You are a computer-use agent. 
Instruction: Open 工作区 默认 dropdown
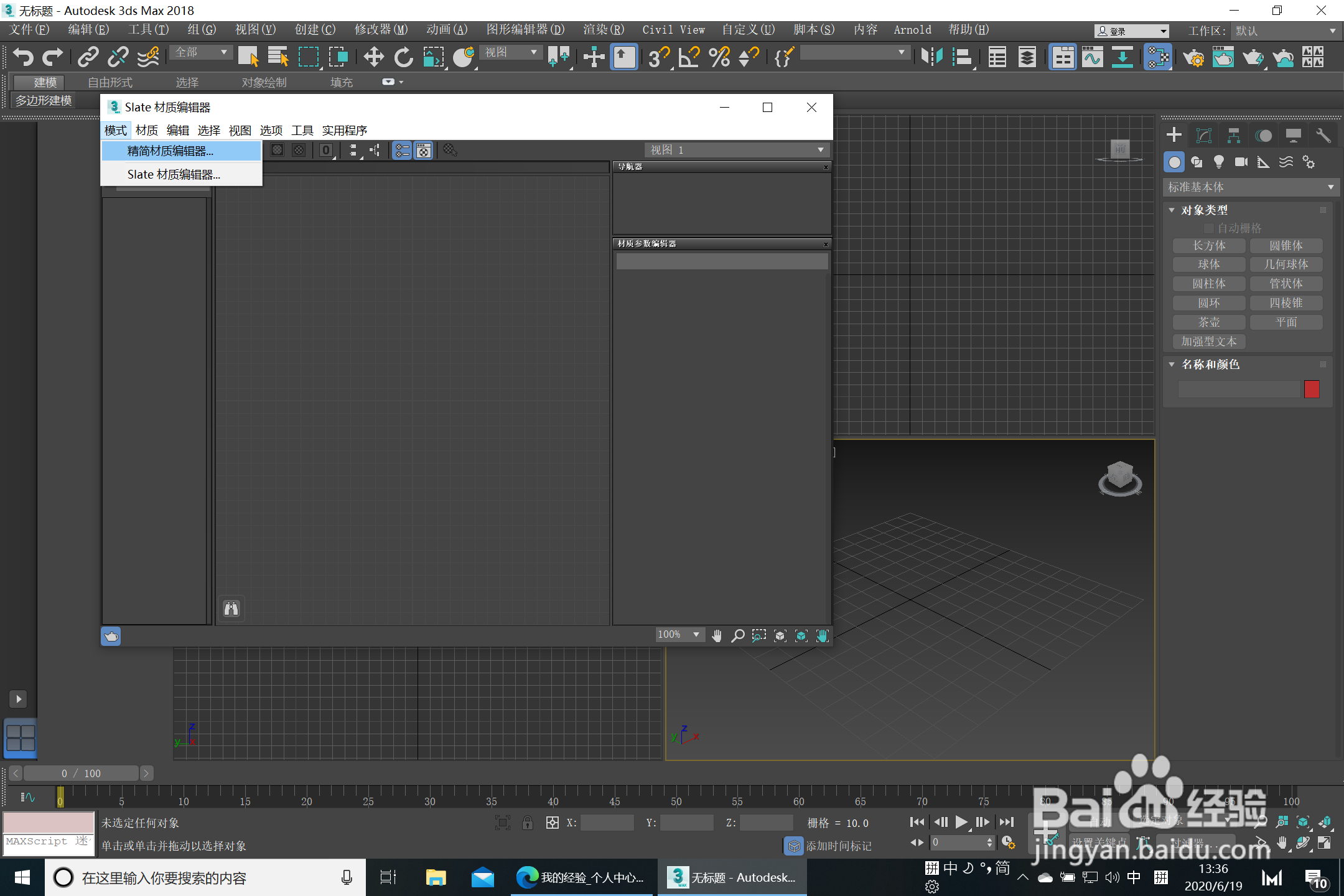1285,30
